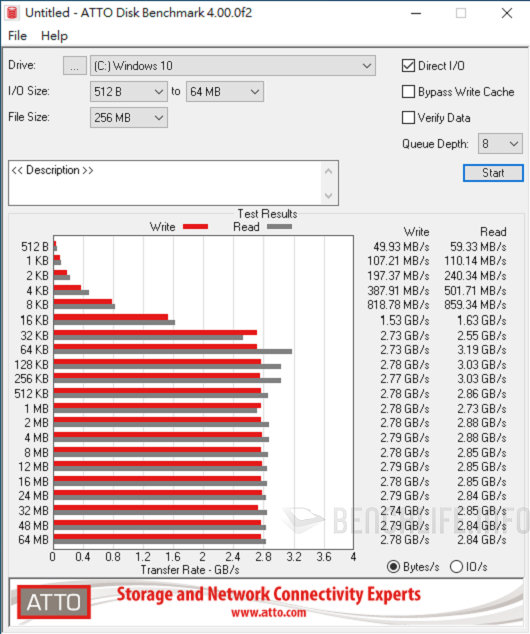530x634 pixels.
Task: Click the 4 KB read result 501.71 MB/s
Action: [x=475, y=291]
